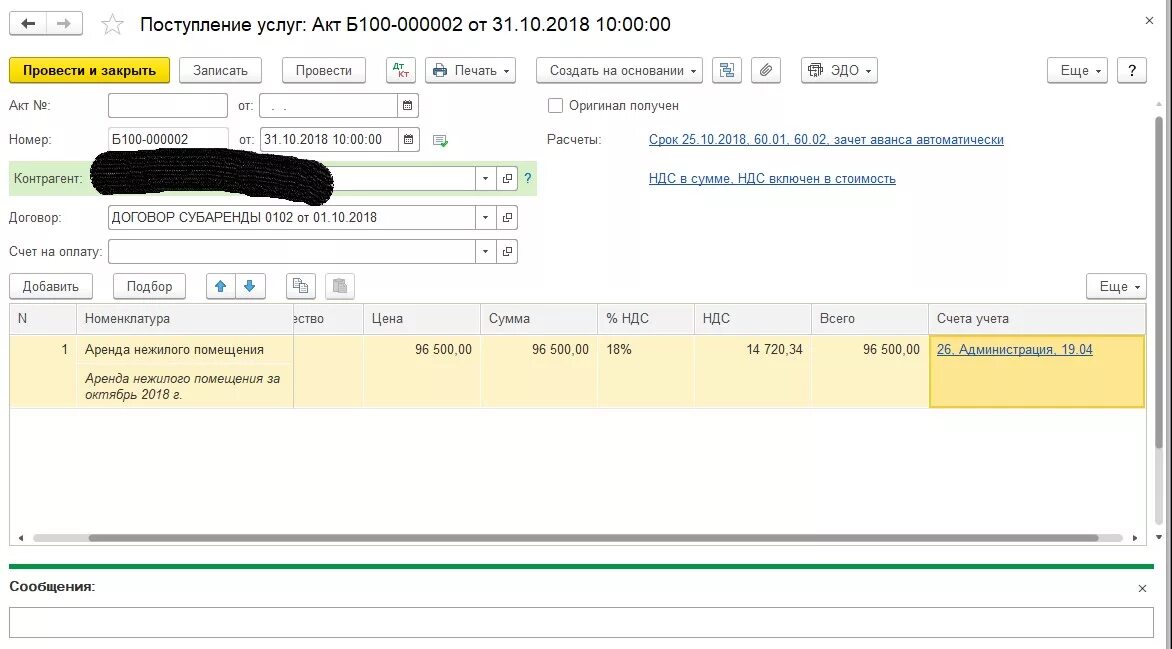Open help with the ? button
The image size is (1172, 649).
point(1132,70)
